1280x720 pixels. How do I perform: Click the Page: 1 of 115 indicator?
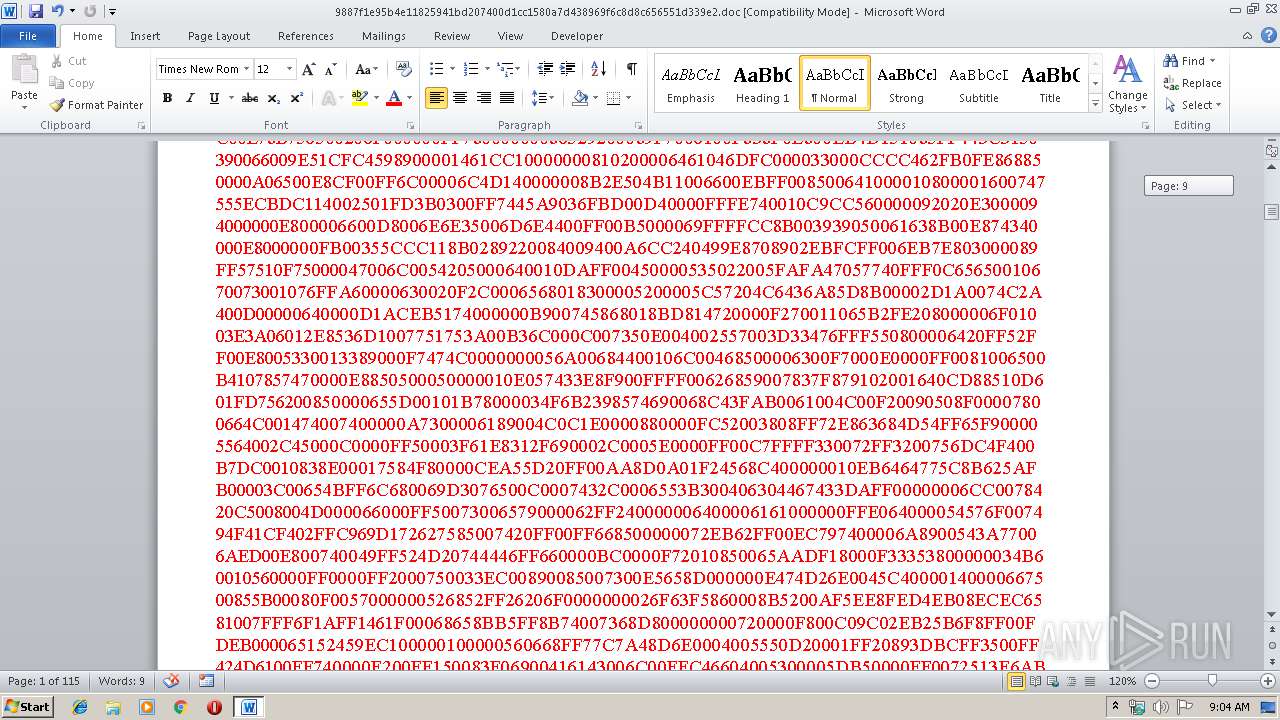[x=44, y=681]
